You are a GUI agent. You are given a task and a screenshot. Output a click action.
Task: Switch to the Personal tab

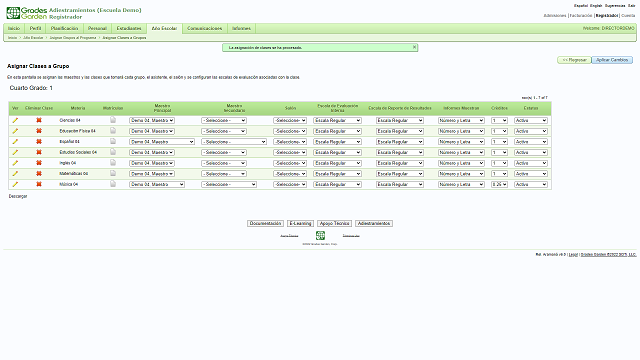[x=97, y=29]
